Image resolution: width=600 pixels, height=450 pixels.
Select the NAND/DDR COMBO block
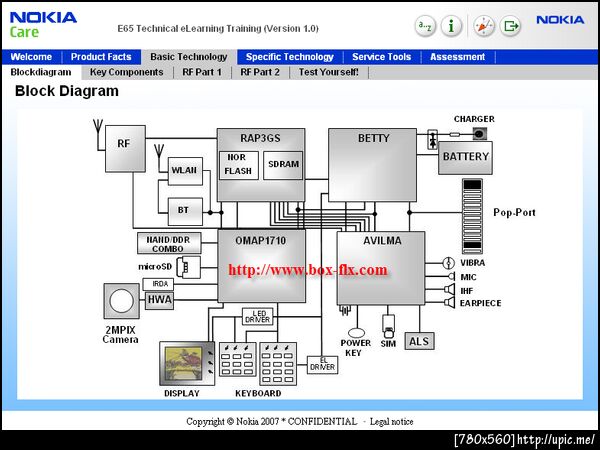pyautogui.click(x=169, y=243)
